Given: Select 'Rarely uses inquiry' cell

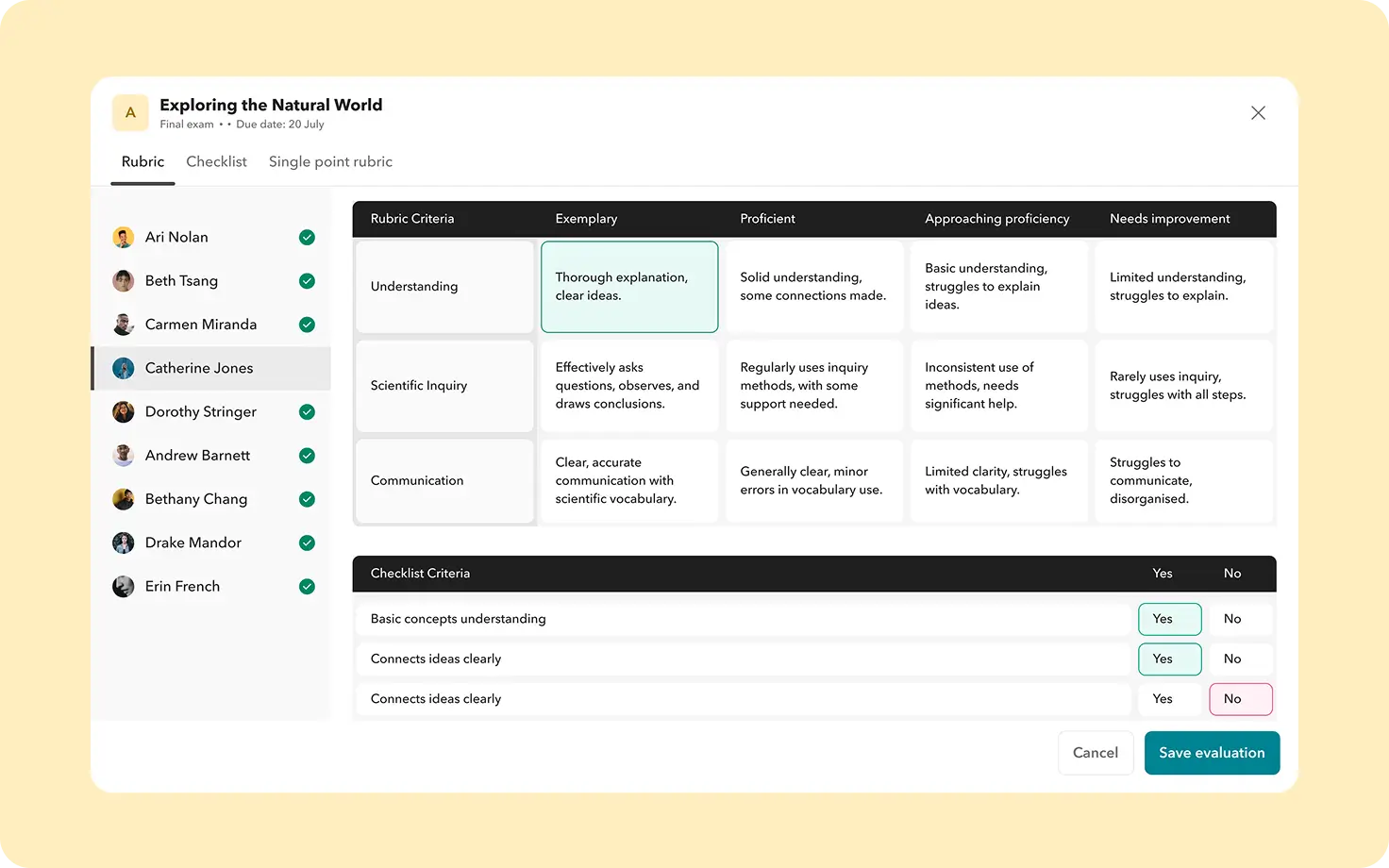Looking at the screenshot, I should click(1184, 386).
